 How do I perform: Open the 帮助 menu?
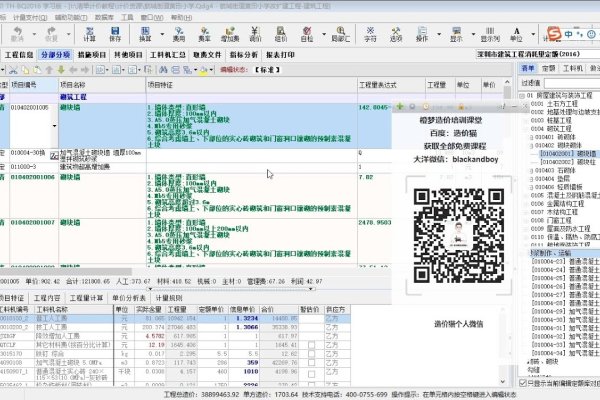pos(181,18)
